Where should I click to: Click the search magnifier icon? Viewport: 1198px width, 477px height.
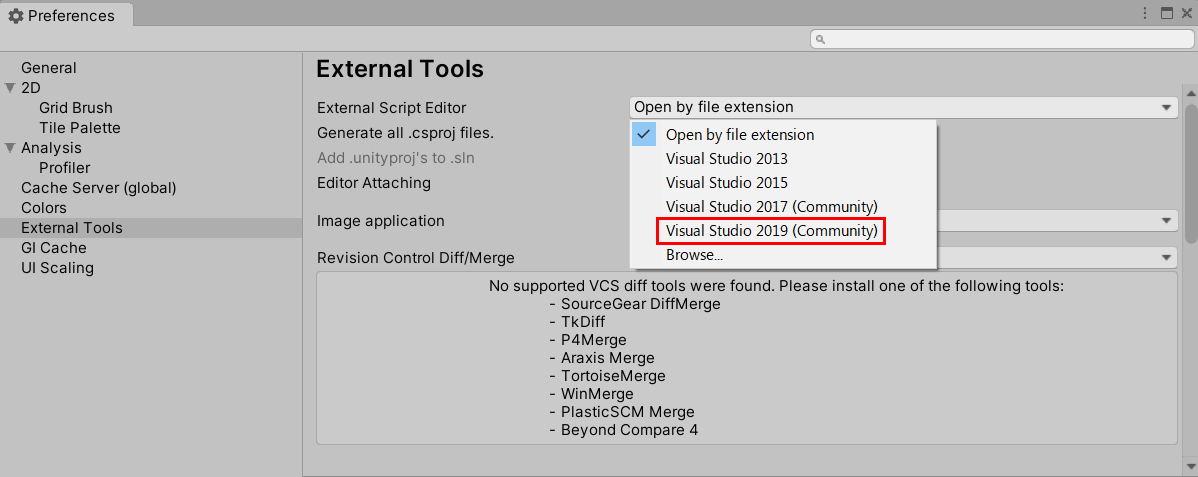point(821,39)
